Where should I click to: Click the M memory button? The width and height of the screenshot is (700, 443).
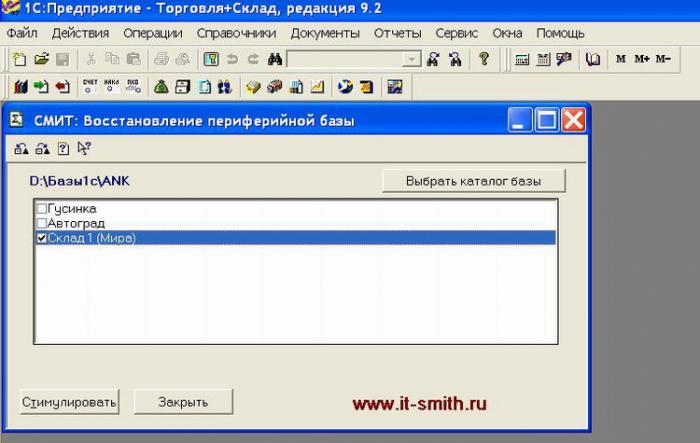pyautogui.click(x=621, y=59)
